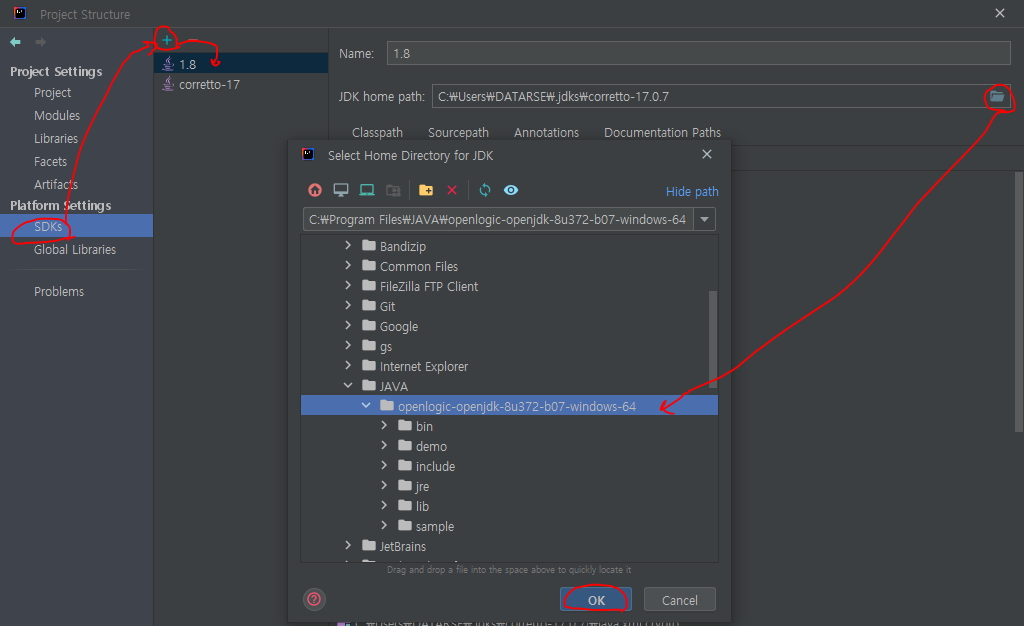Open the path history dropdown arrow

point(705,219)
